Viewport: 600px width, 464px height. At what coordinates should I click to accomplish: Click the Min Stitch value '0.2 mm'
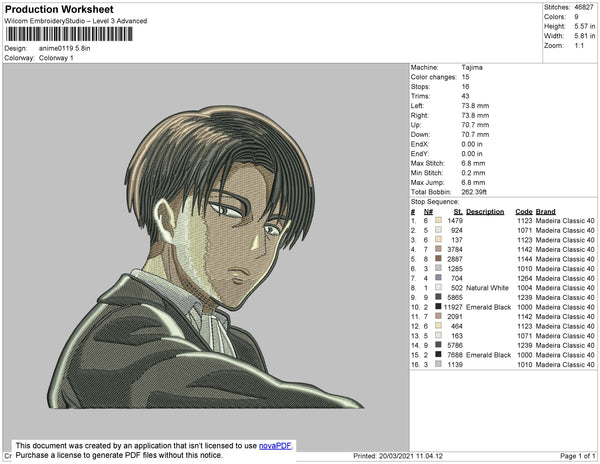[x=473, y=173]
